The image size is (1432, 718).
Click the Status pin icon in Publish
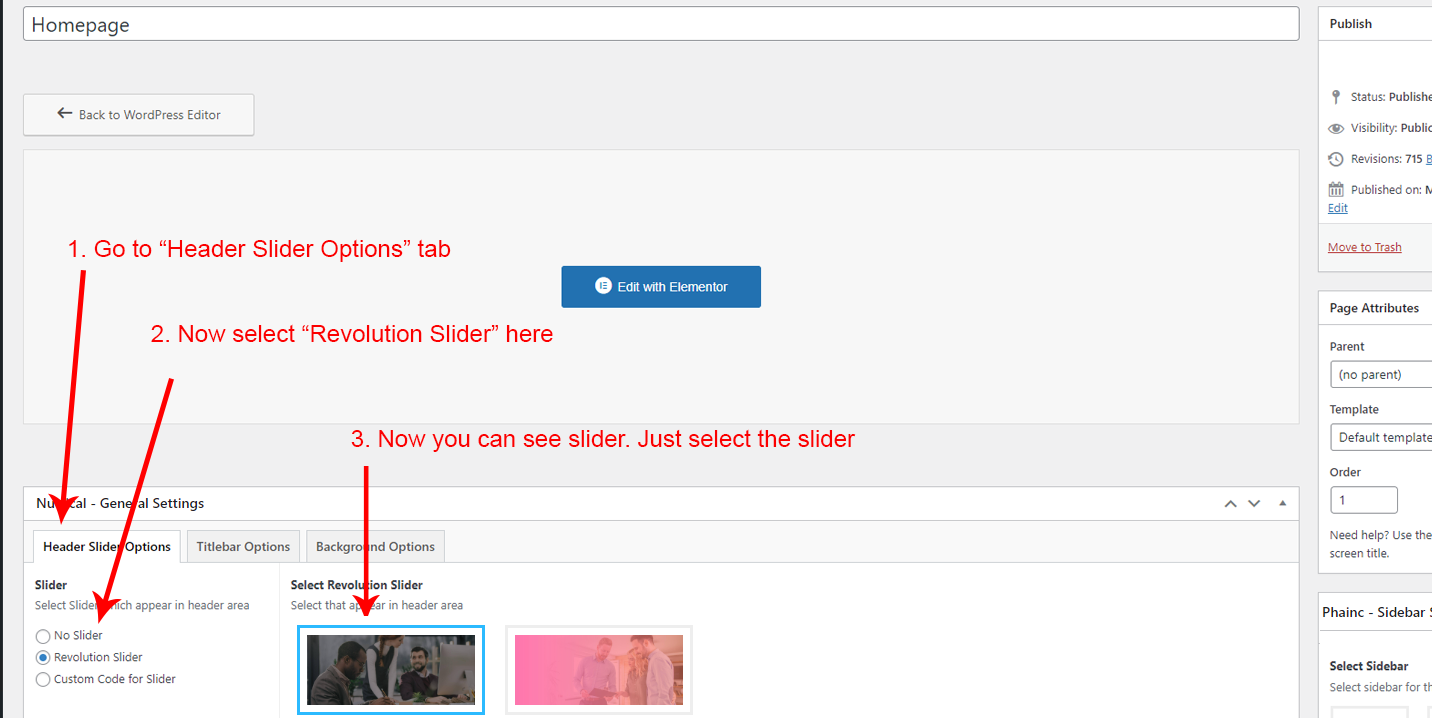[x=1335, y=97]
